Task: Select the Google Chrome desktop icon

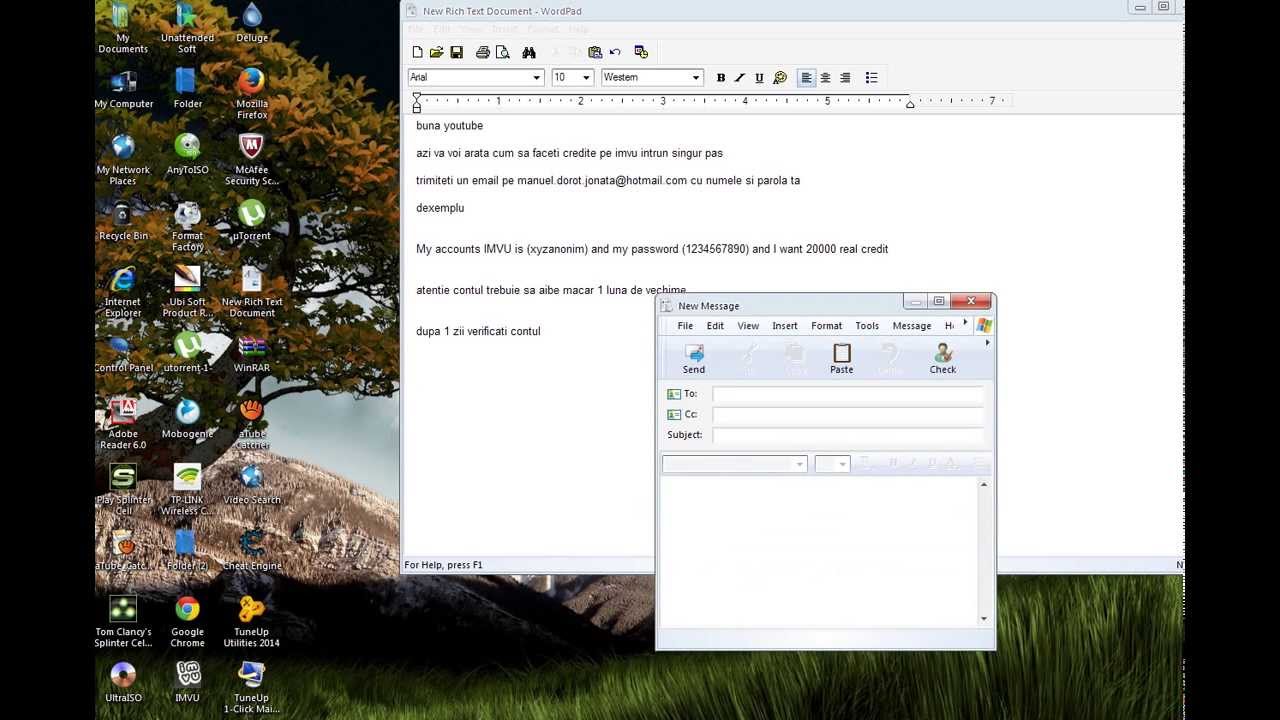Action: click(187, 622)
